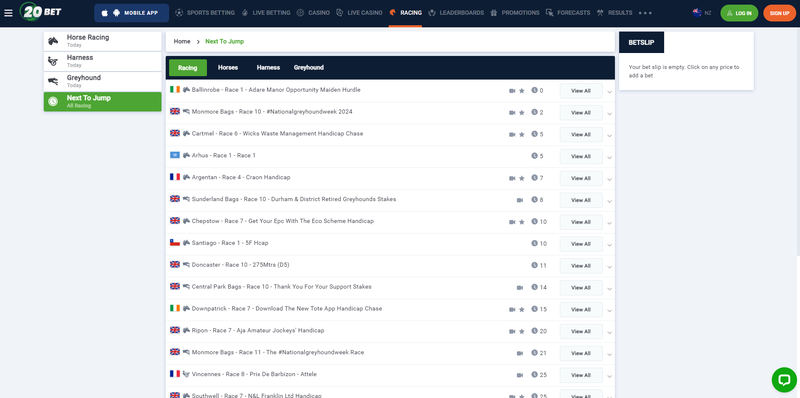Favorite the Downpatrick Race 7 star
Screen dimensions: 800x398
tap(521, 310)
